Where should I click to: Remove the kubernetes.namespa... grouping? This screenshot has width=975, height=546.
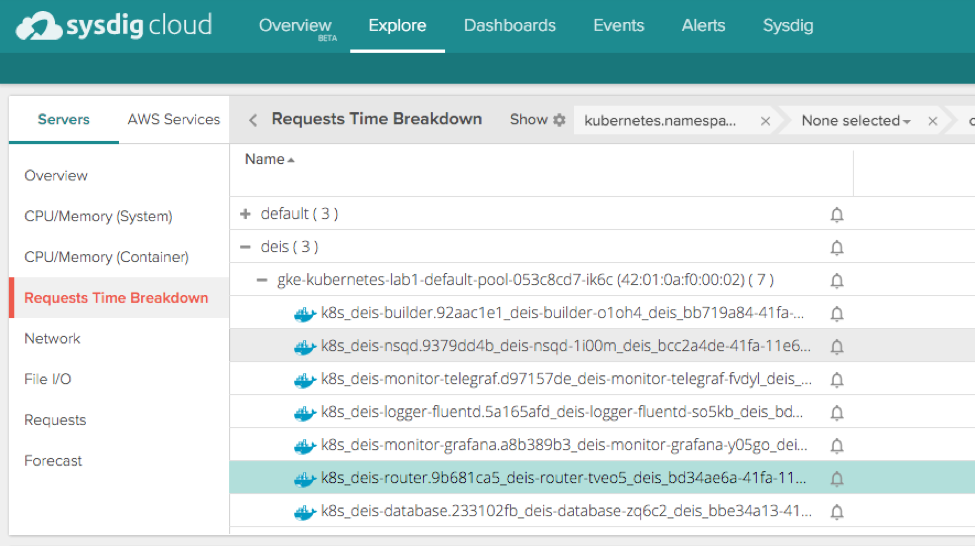(765, 121)
